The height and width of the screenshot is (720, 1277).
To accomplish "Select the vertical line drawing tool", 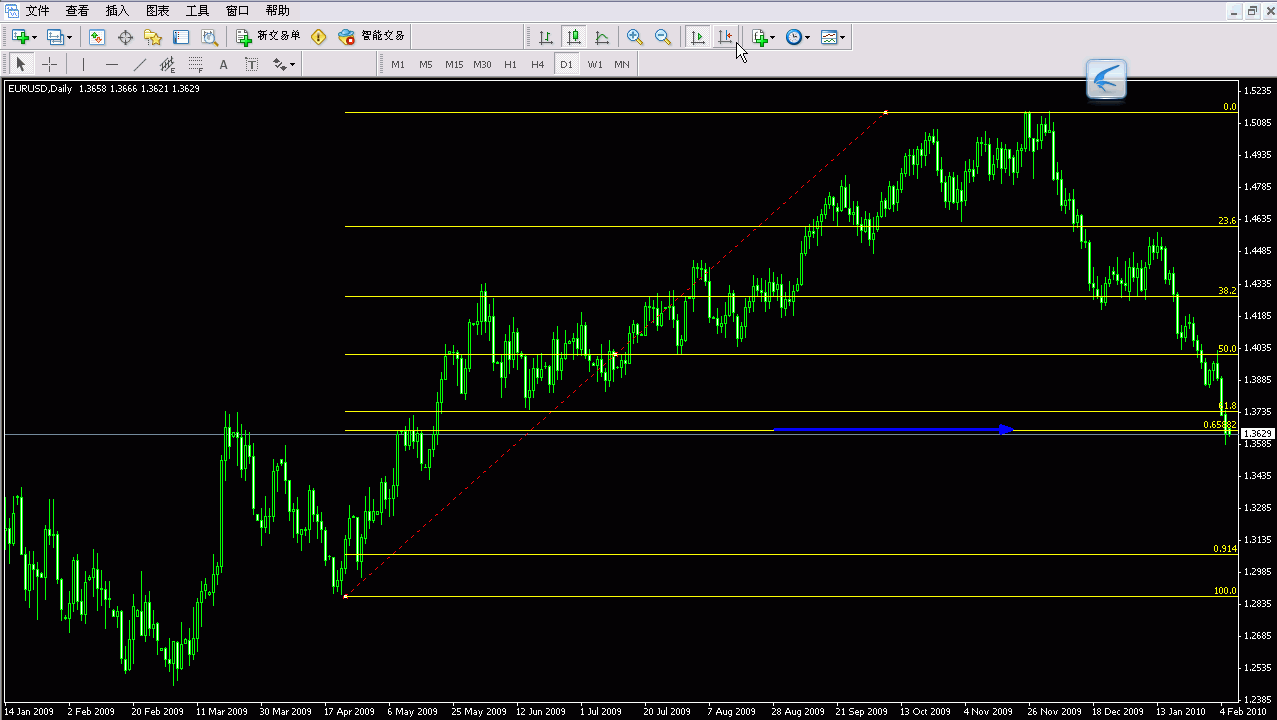I will point(83,64).
